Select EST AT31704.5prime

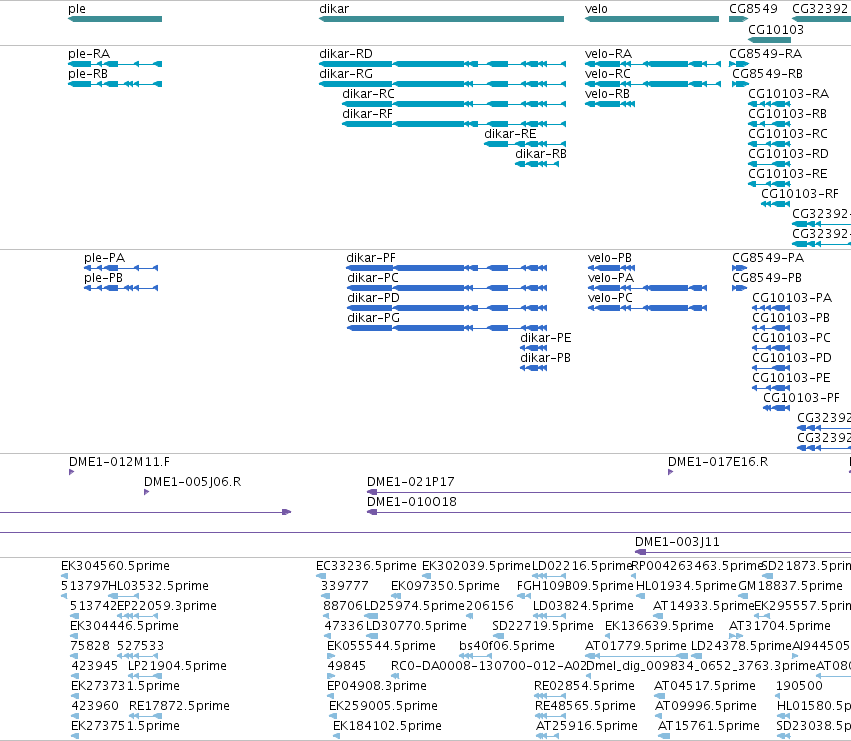736,636
